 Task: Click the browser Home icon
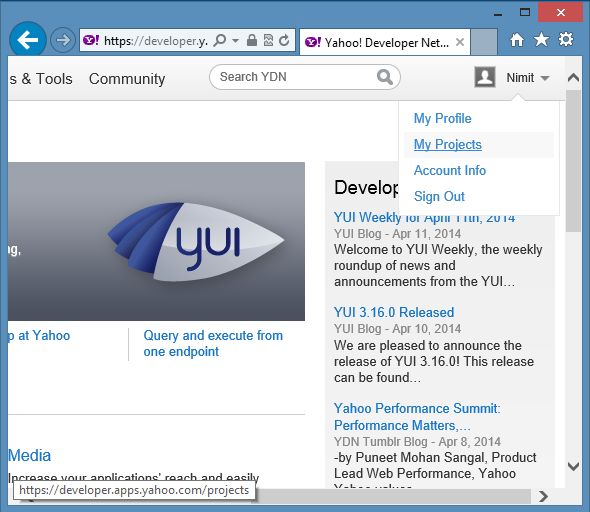pyautogui.click(x=517, y=40)
